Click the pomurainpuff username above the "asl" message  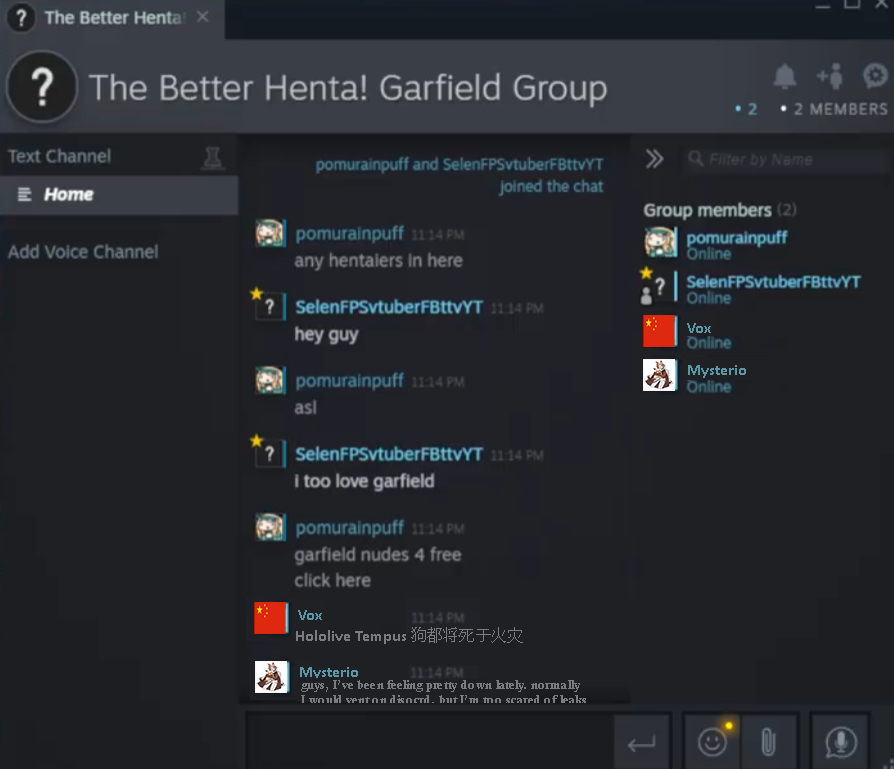coord(350,381)
